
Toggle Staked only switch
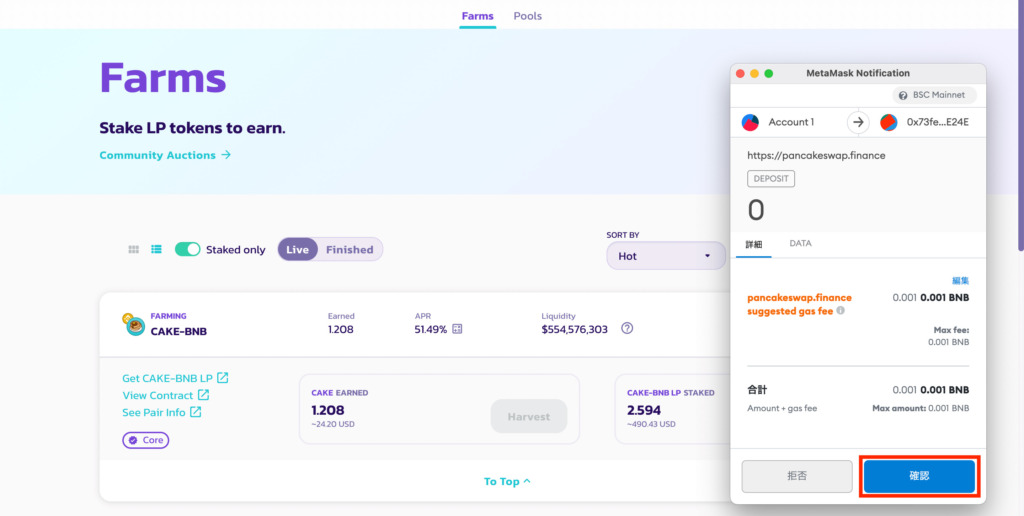(187, 250)
